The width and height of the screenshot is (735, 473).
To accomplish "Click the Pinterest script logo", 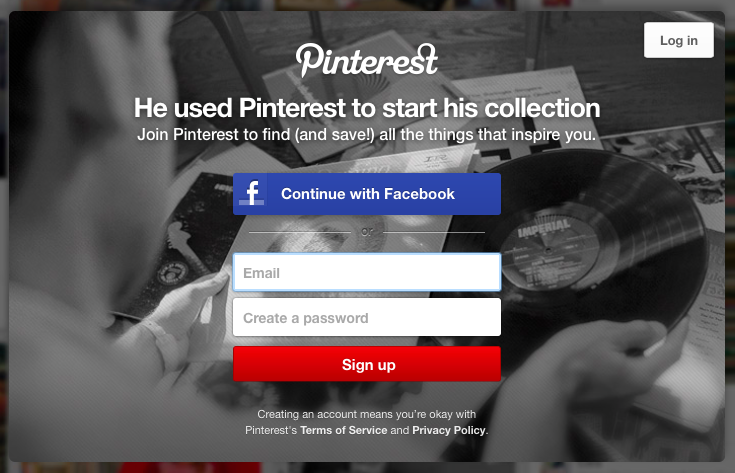I will pos(367,60).
